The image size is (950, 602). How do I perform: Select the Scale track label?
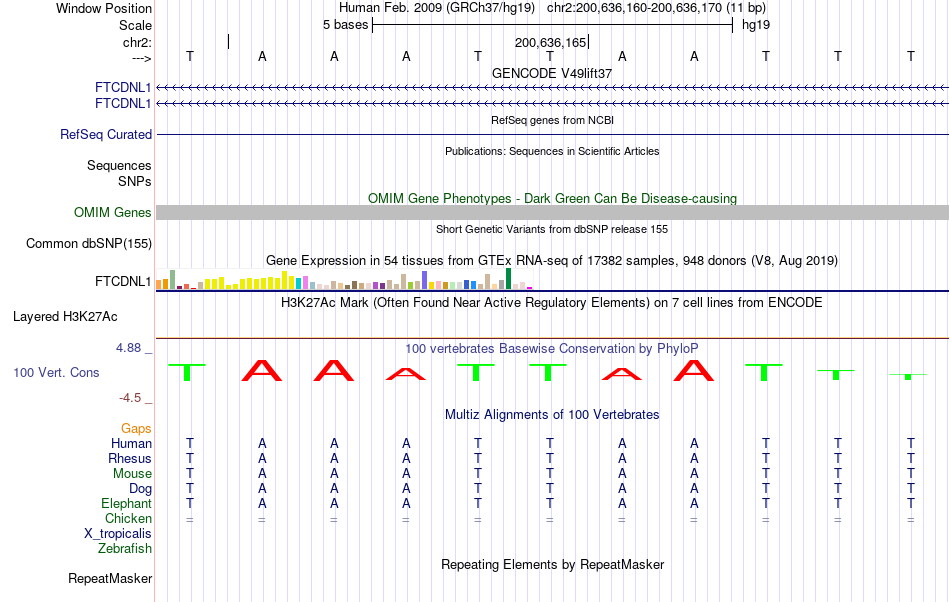135,25
